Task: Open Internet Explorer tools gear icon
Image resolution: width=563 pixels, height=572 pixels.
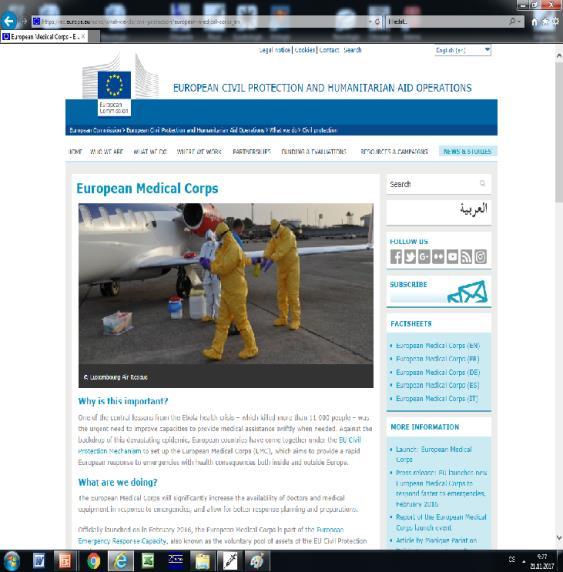Action: (x=556, y=22)
